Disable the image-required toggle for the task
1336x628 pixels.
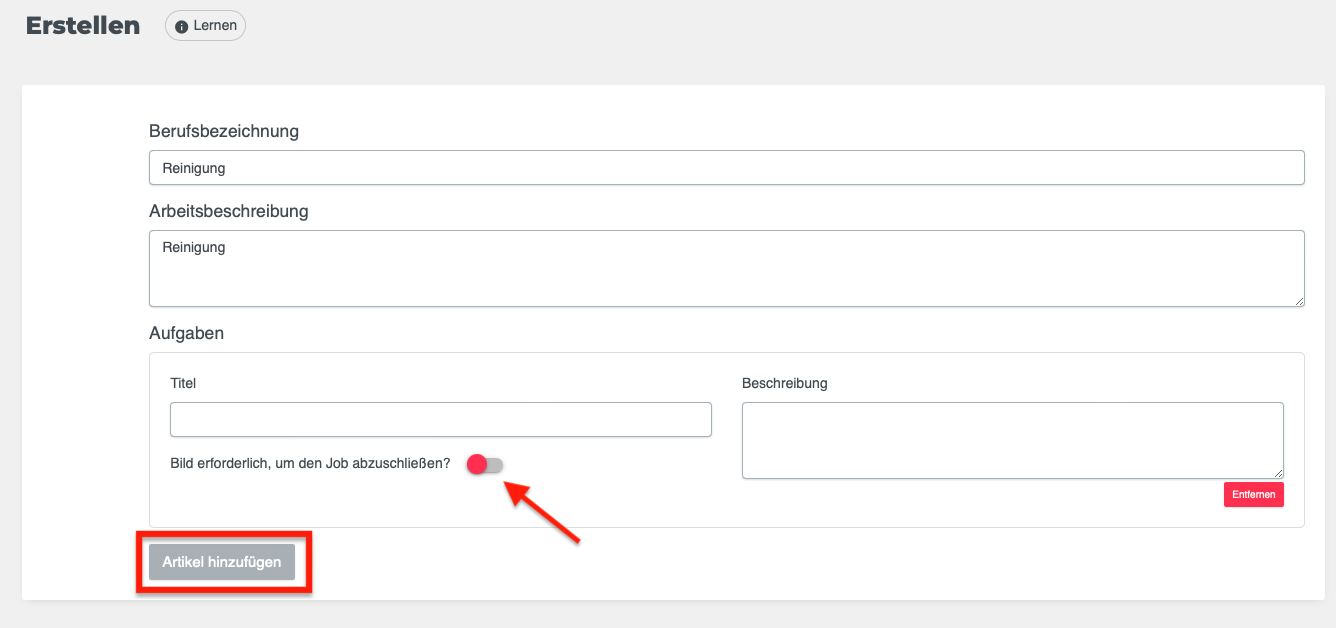pyautogui.click(x=484, y=464)
